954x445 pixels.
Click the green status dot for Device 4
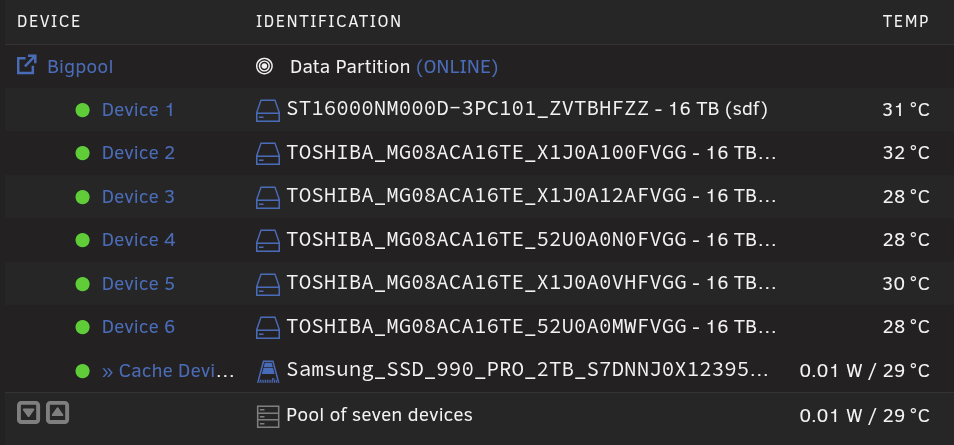[82, 240]
